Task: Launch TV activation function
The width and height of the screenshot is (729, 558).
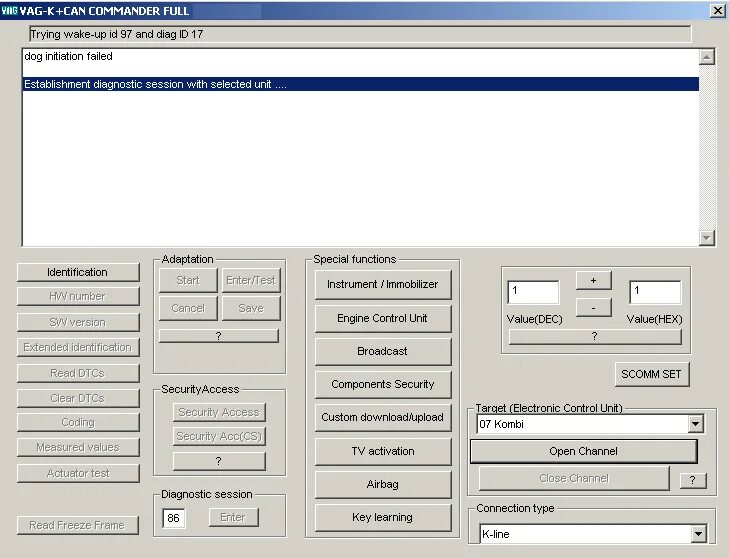Action: [x=383, y=451]
